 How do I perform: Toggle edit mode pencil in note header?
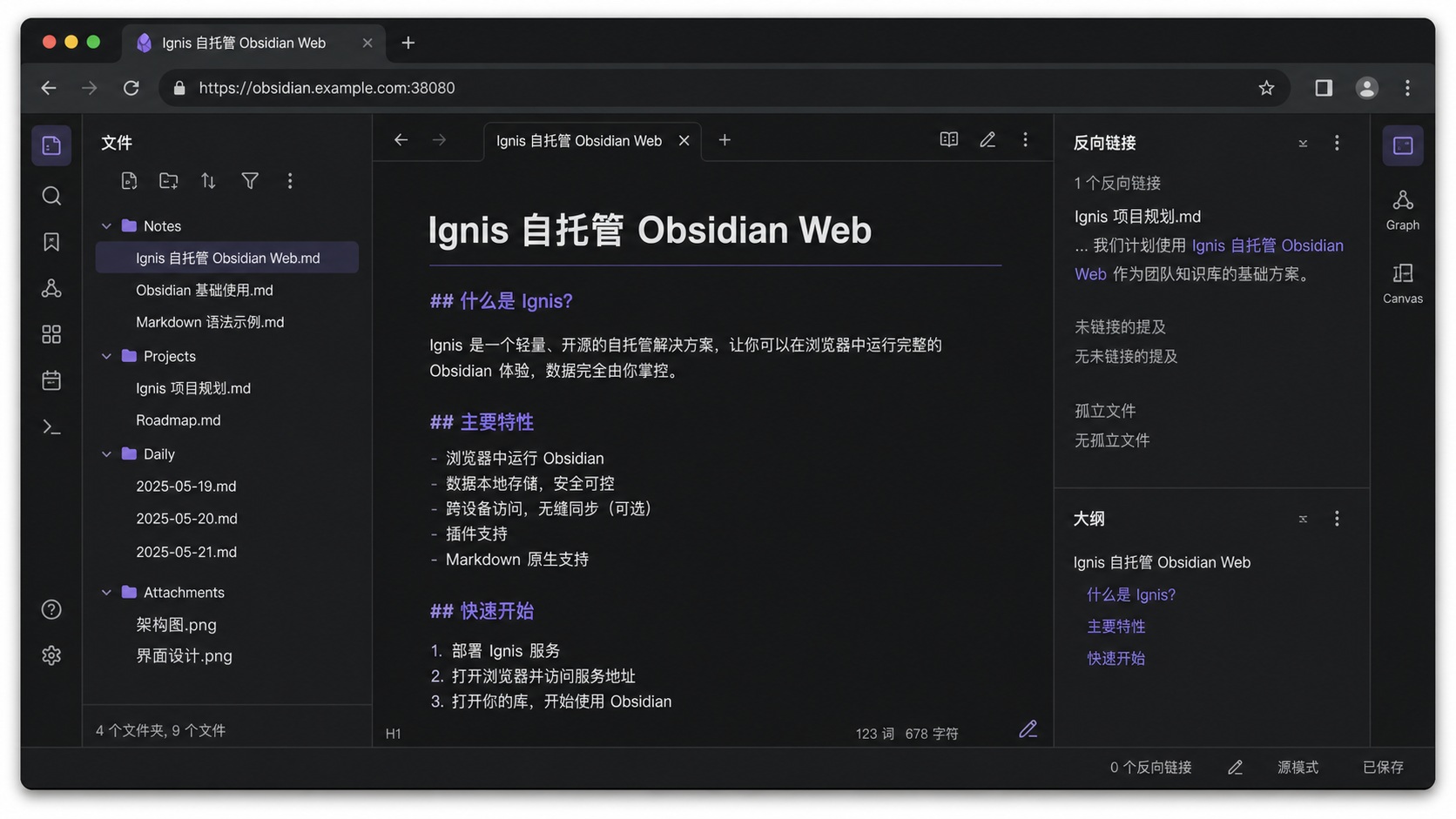pos(987,140)
